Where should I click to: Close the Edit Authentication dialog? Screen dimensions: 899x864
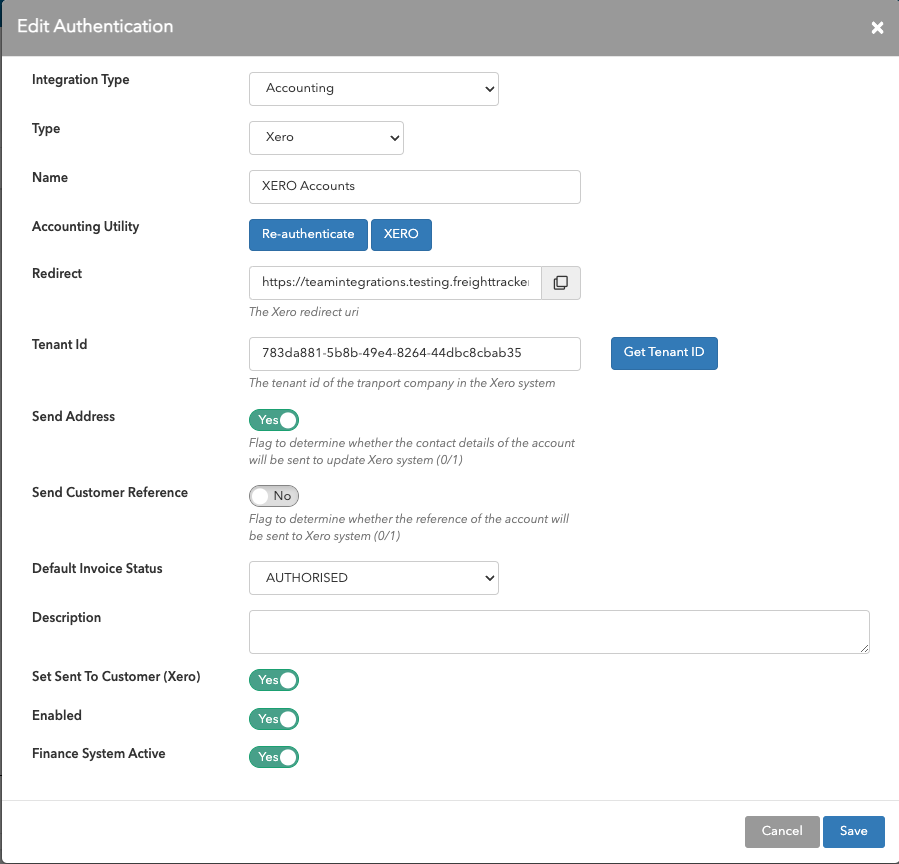pyautogui.click(x=877, y=28)
